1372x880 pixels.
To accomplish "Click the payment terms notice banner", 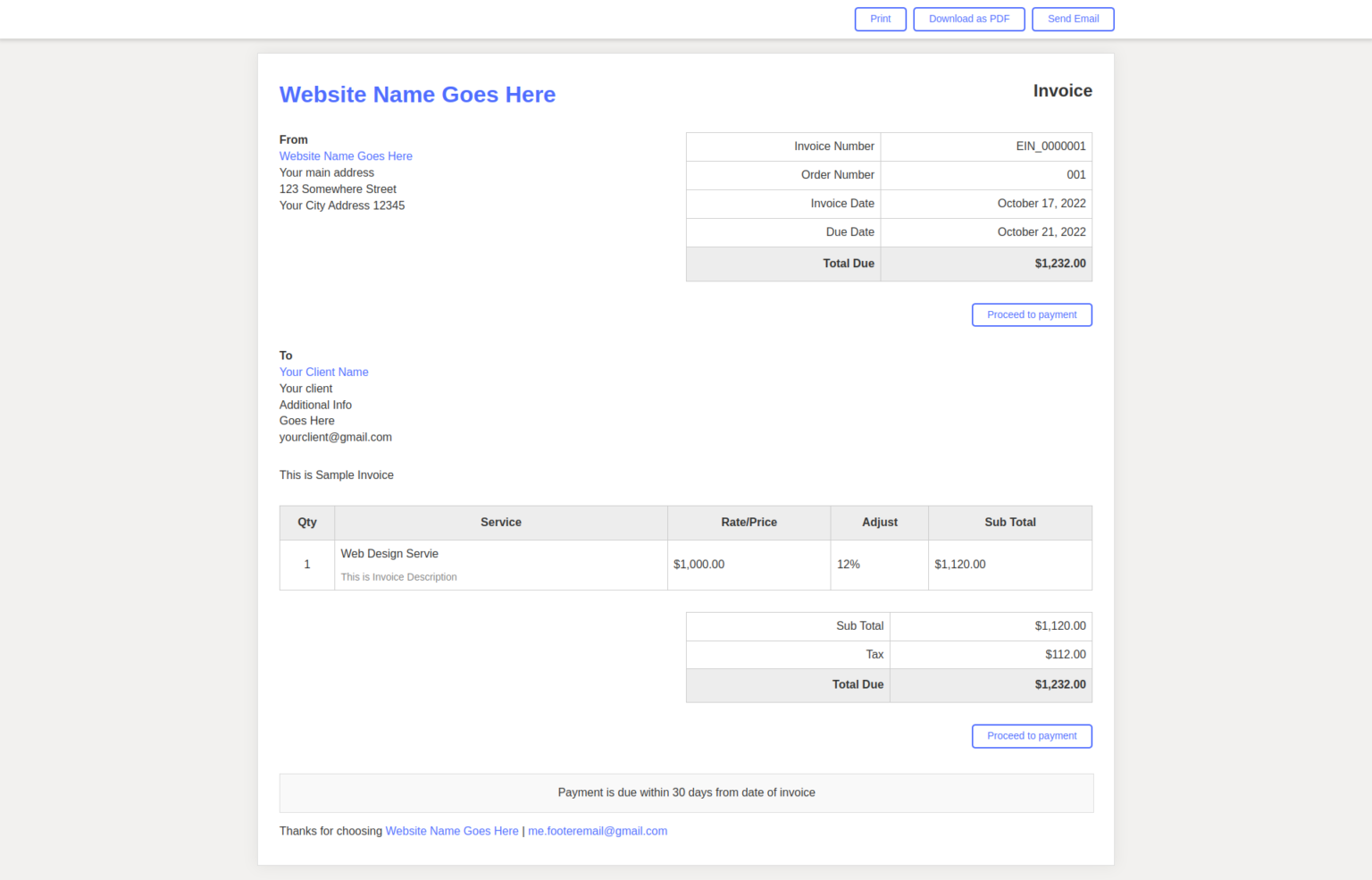I will tap(686, 792).
